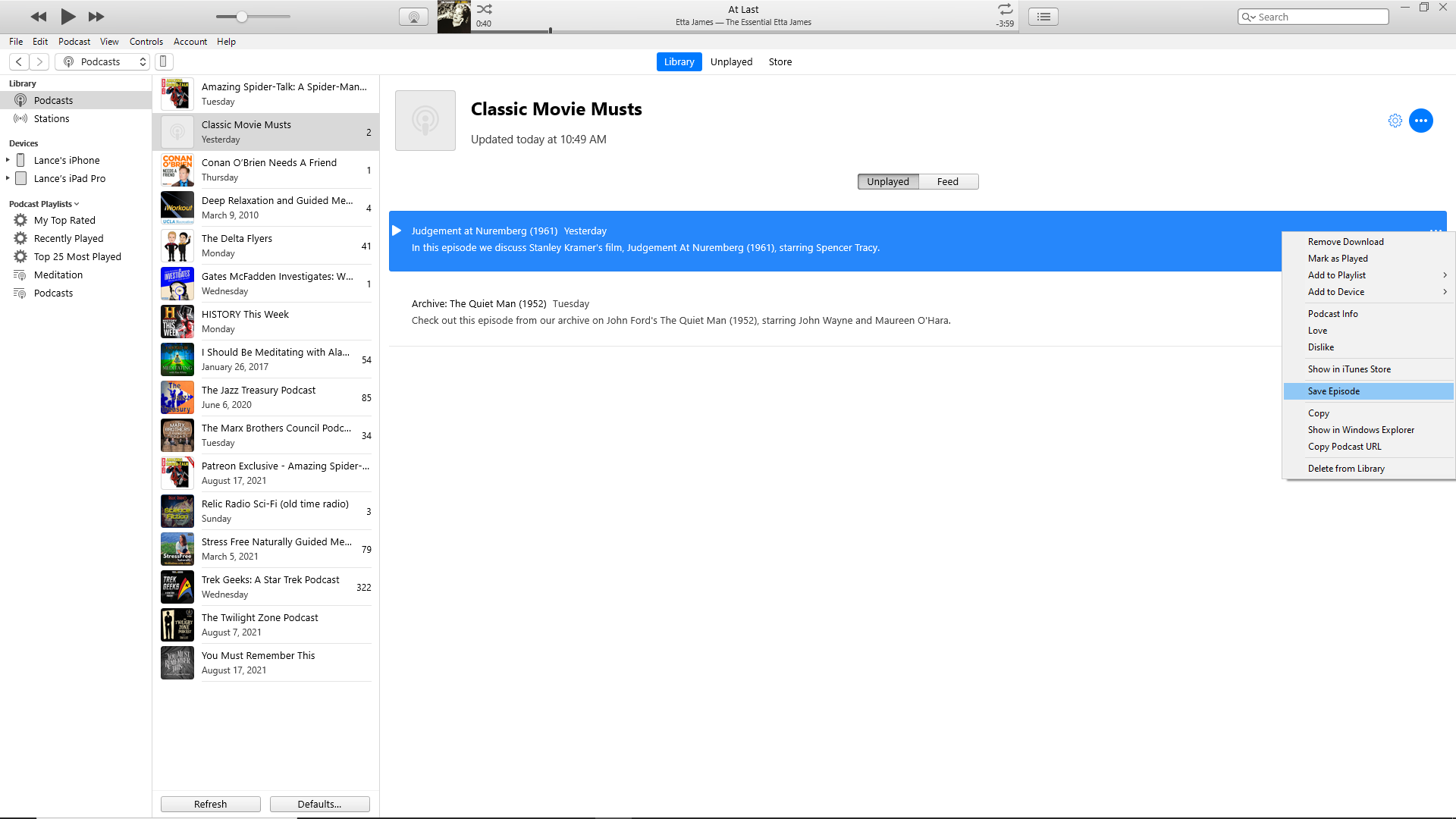The width and height of the screenshot is (1456, 819).
Task: Expand Lance's iPhone device
Action: 8,160
